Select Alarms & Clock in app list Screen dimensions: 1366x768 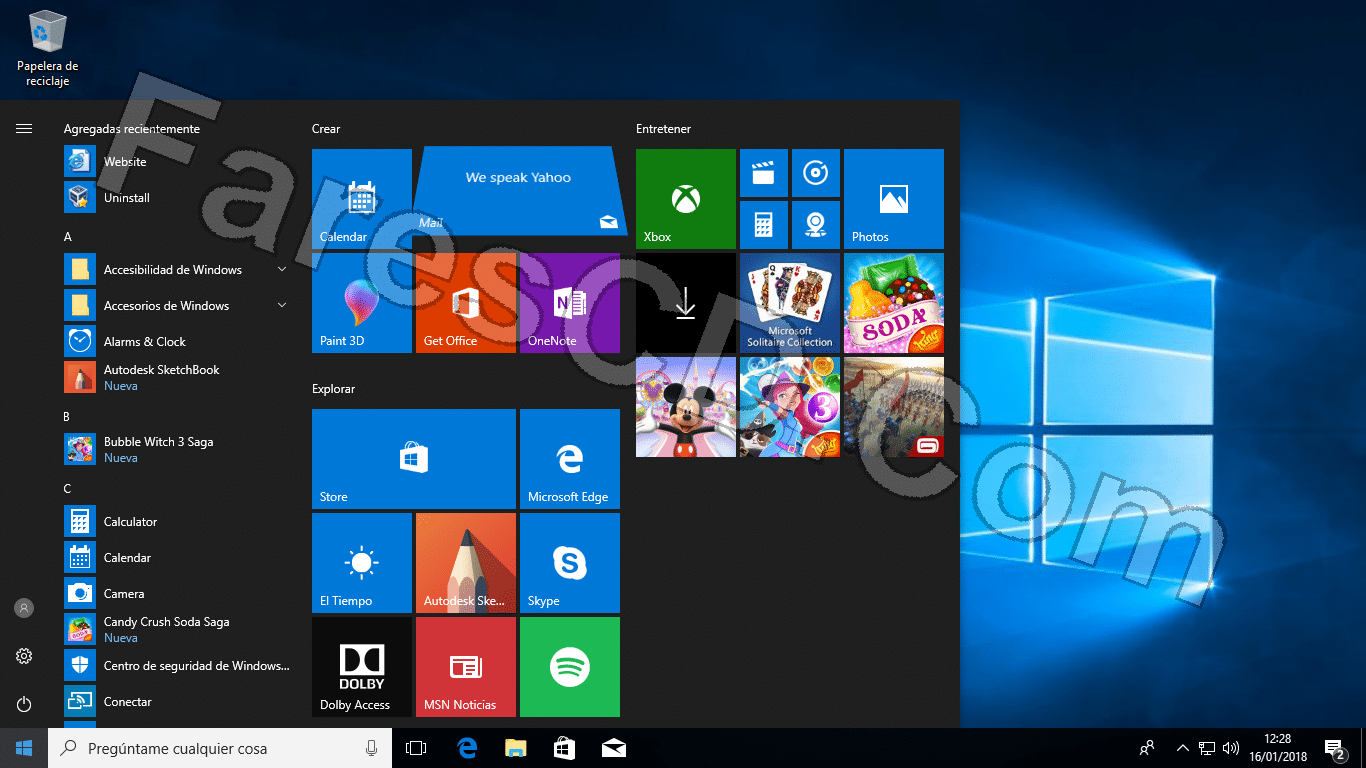tap(176, 342)
